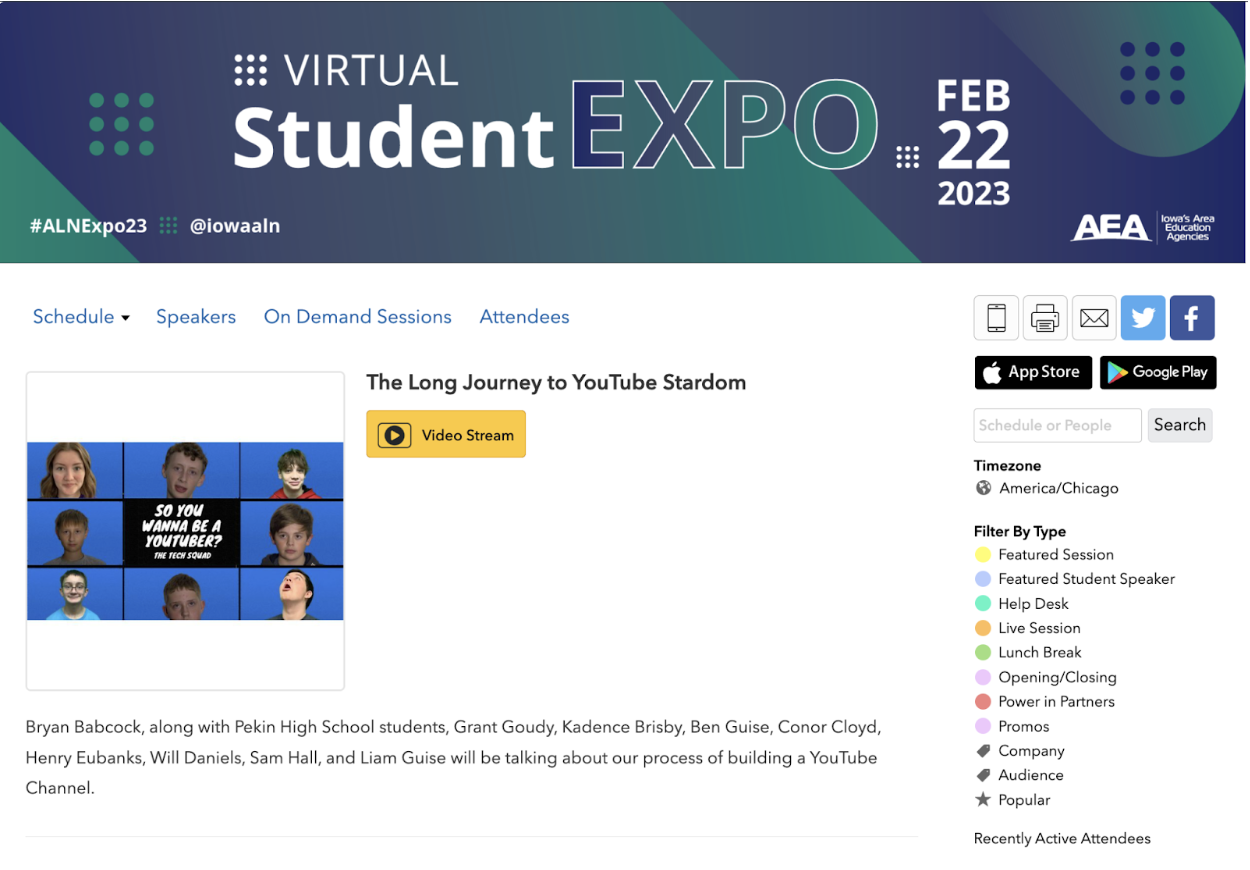Share on Facebook via f icon
The width and height of the screenshot is (1250, 870).
(x=1192, y=318)
